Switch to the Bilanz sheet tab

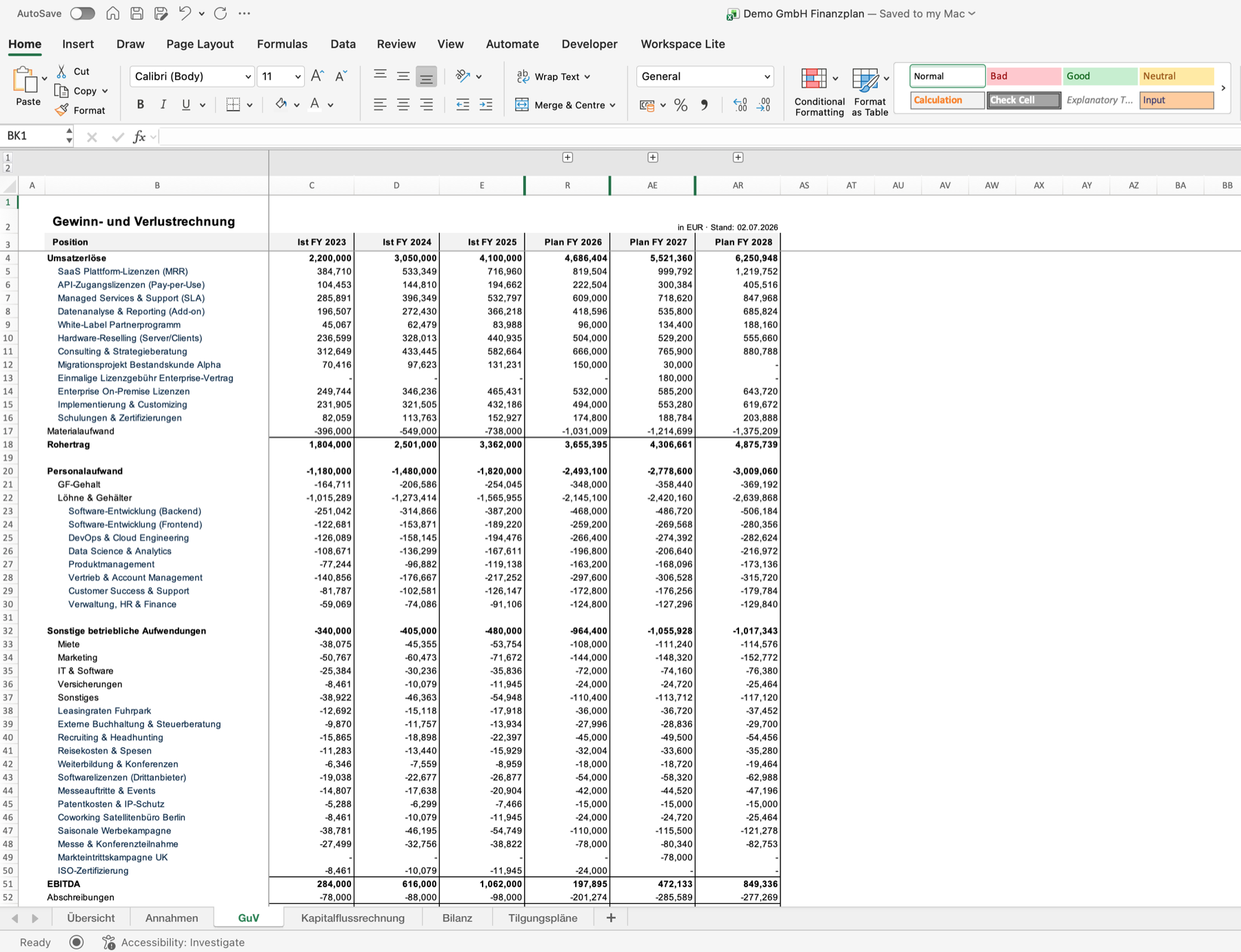457,918
